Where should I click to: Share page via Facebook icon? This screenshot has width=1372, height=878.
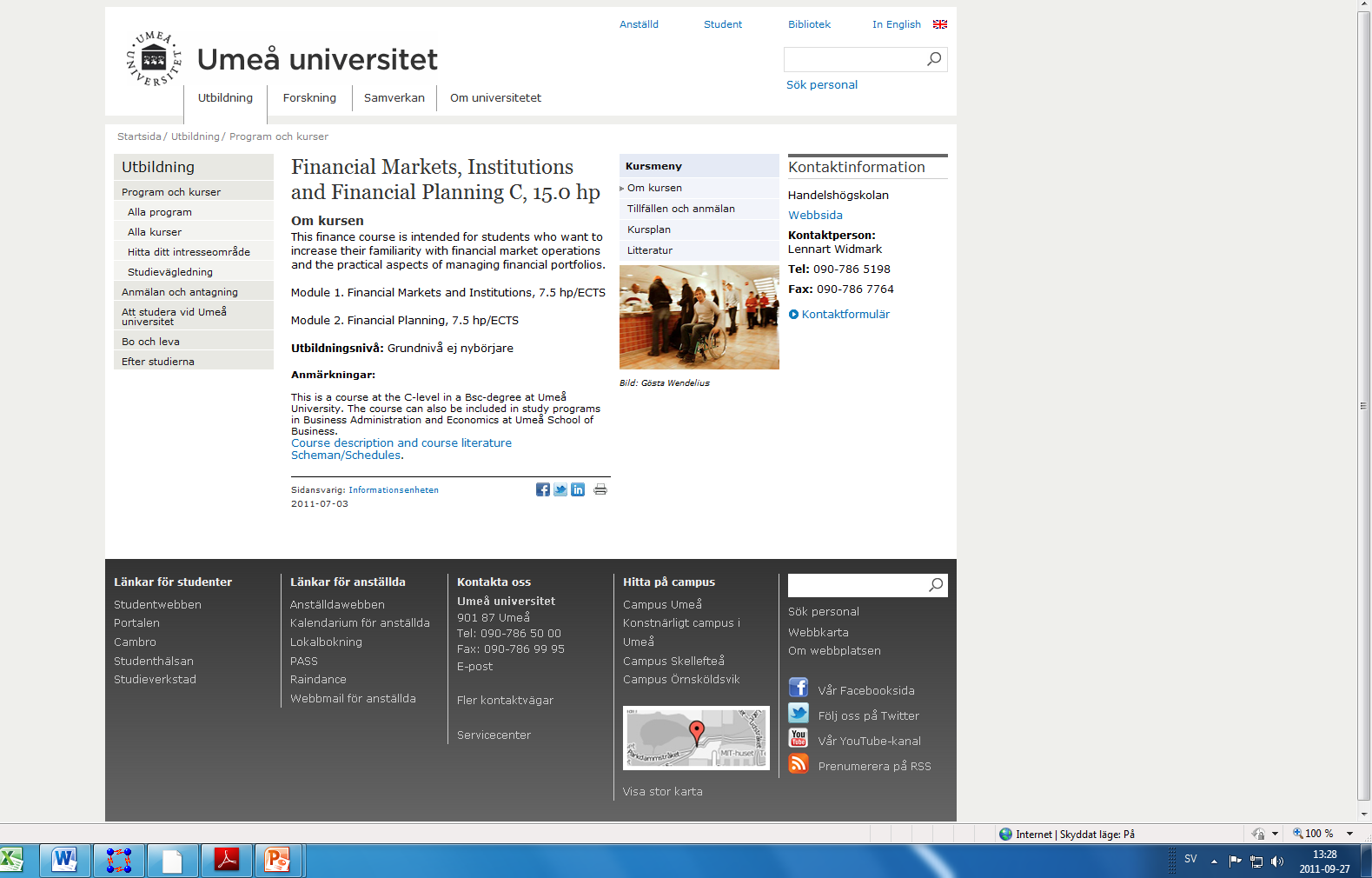[x=543, y=489]
